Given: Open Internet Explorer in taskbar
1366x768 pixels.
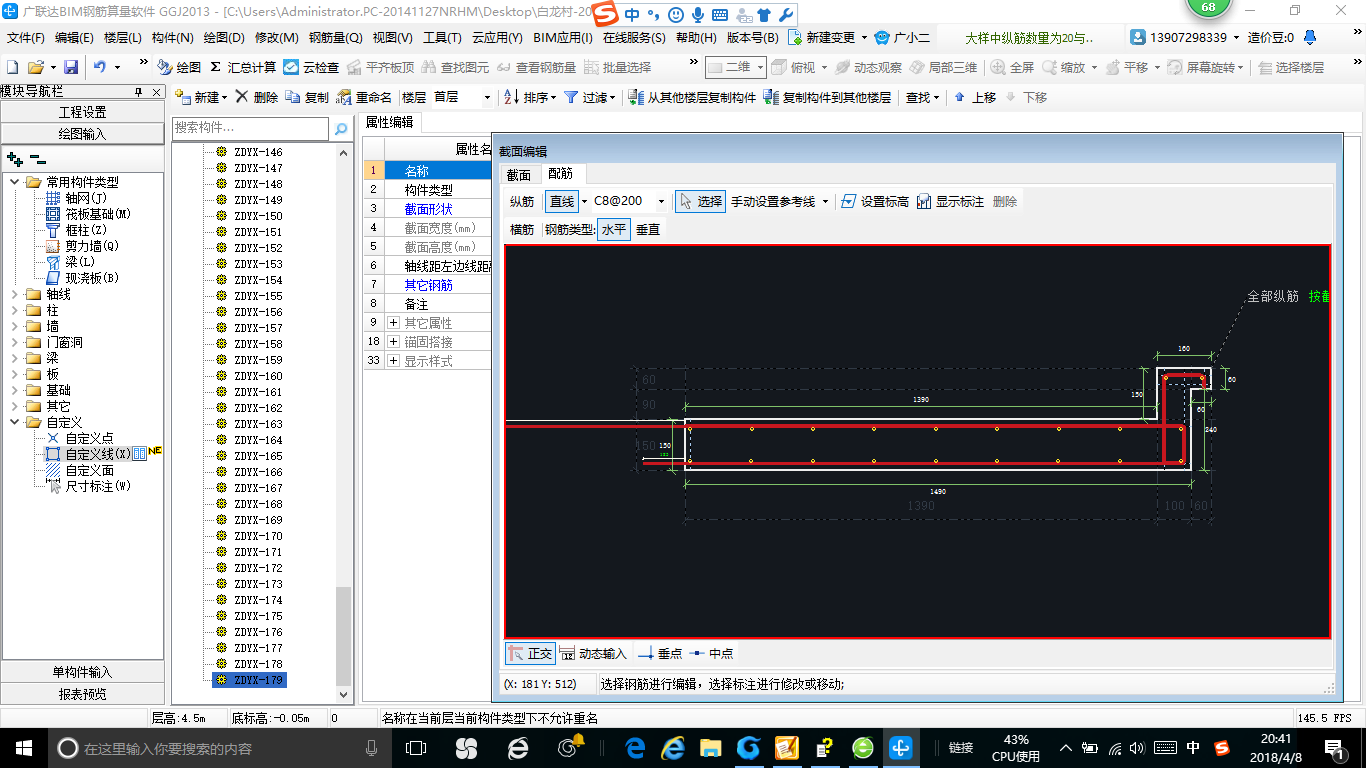Looking at the screenshot, I should point(672,747).
